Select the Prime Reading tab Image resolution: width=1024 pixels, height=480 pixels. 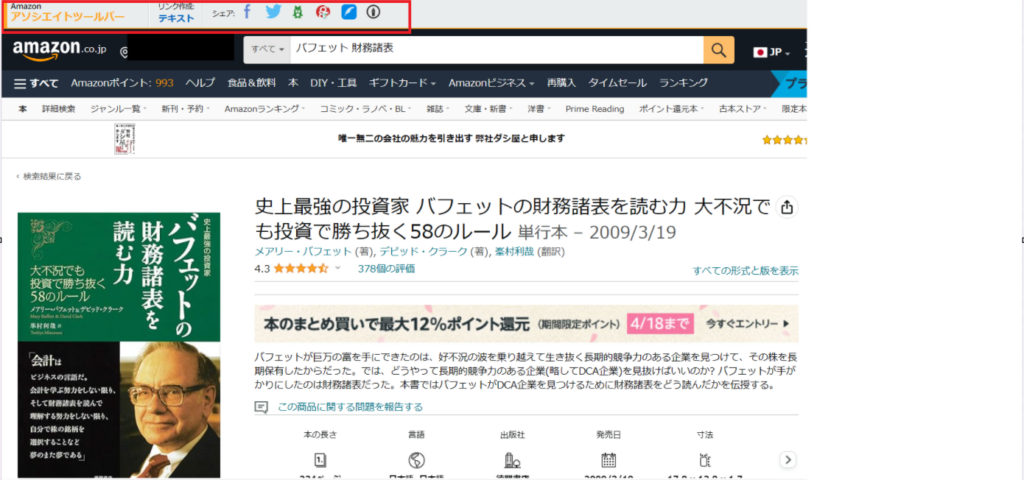click(594, 108)
